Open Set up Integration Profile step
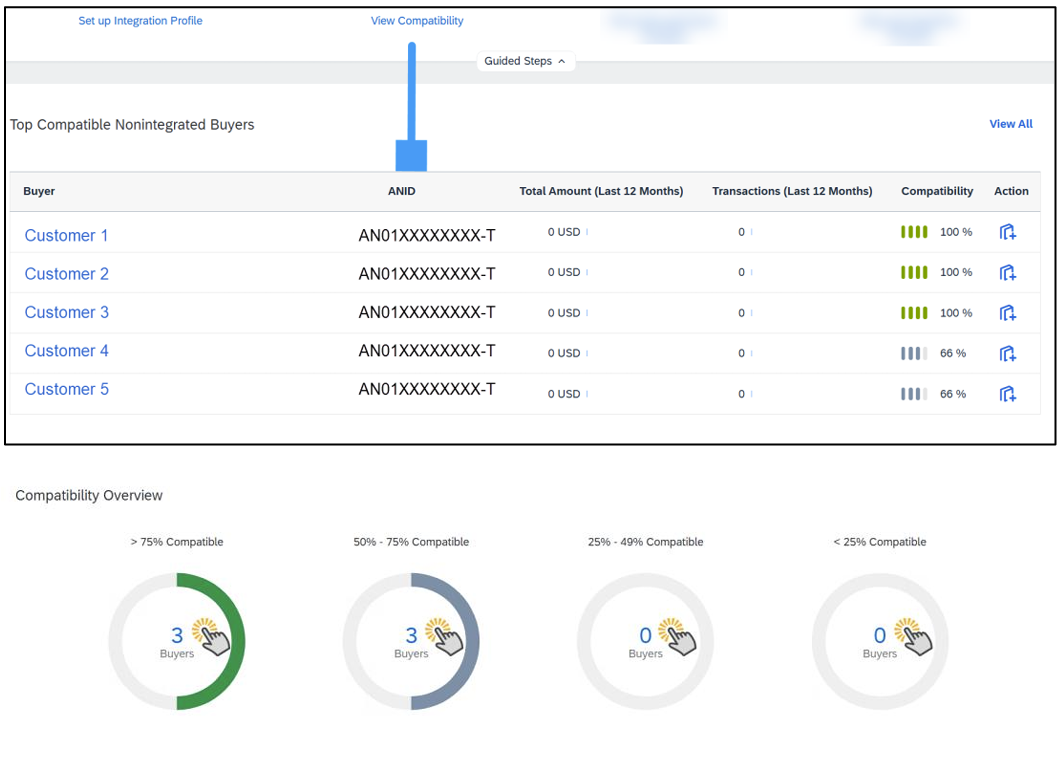This screenshot has width=1058, height=775. tap(140, 21)
